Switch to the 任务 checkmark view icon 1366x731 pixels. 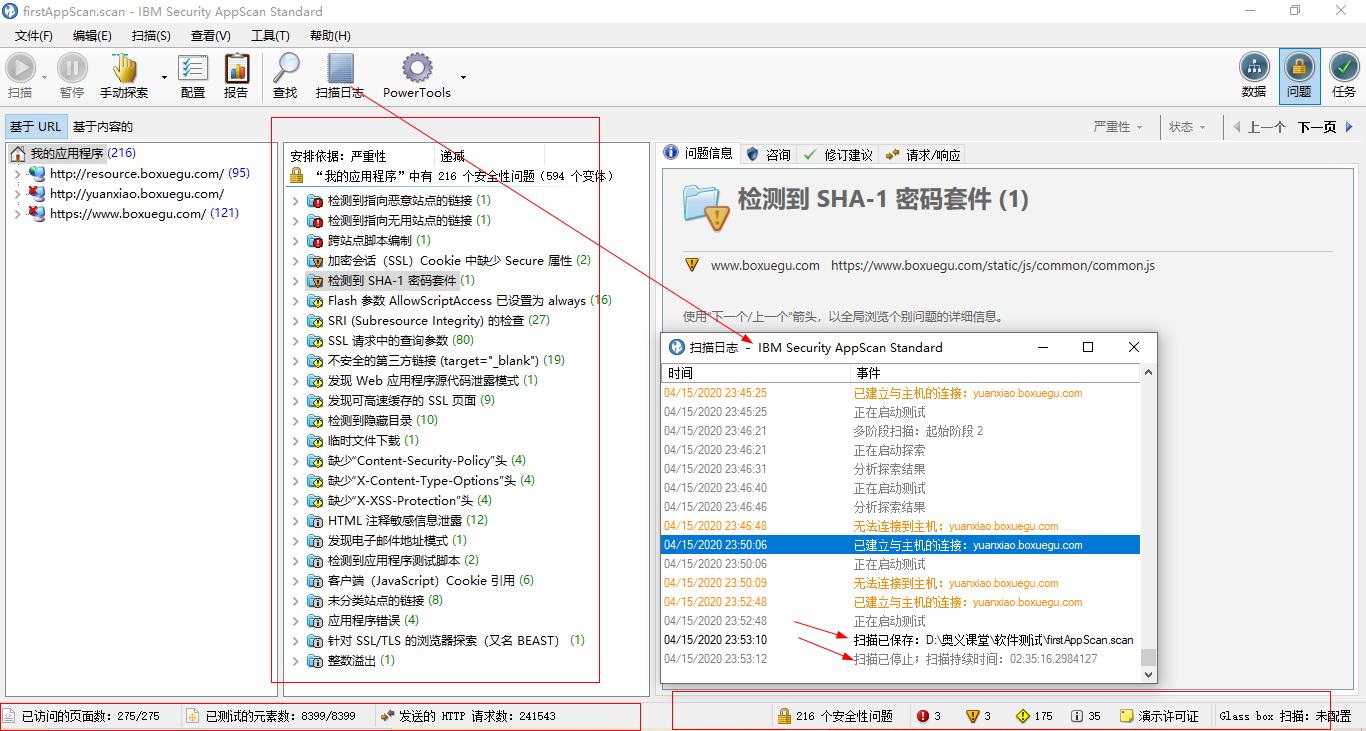pyautogui.click(x=1344, y=67)
